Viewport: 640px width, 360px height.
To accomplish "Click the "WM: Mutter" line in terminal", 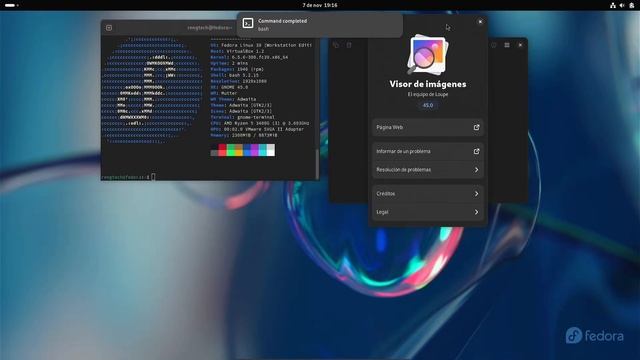I will coord(224,93).
